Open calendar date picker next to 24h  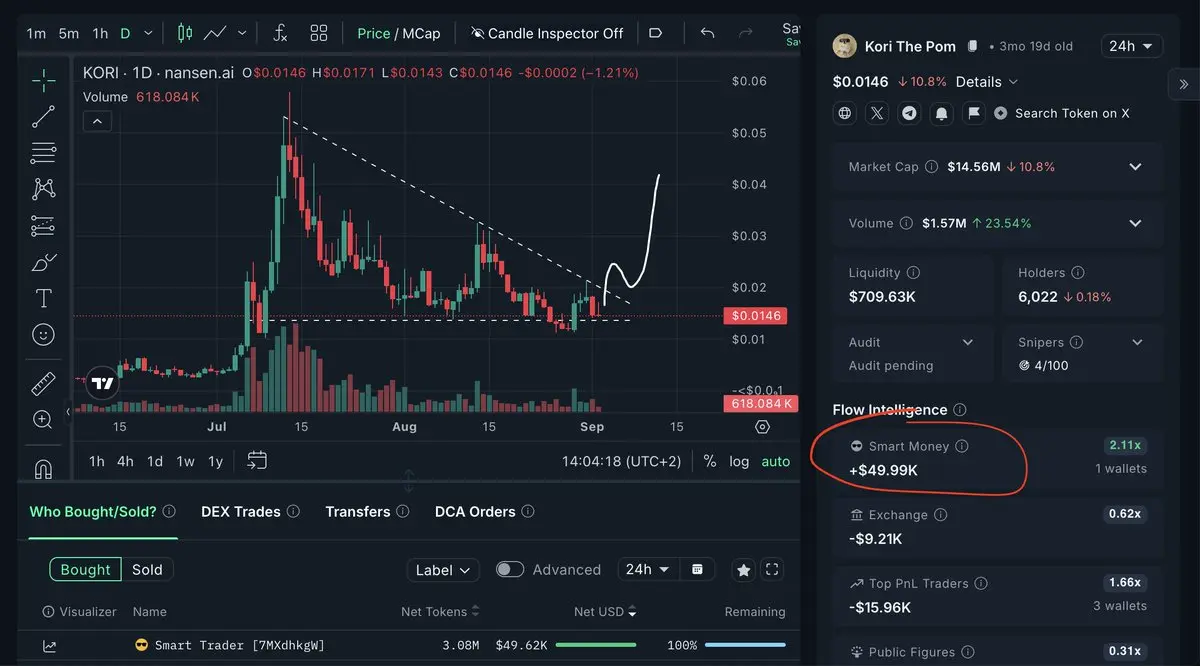(x=697, y=569)
